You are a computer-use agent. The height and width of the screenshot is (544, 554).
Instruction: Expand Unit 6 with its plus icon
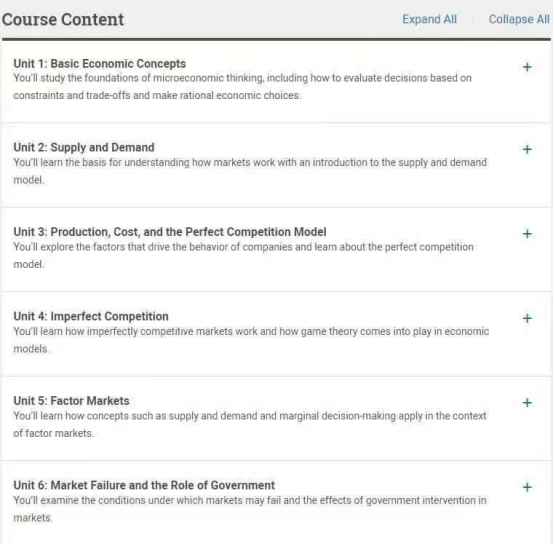click(x=527, y=487)
